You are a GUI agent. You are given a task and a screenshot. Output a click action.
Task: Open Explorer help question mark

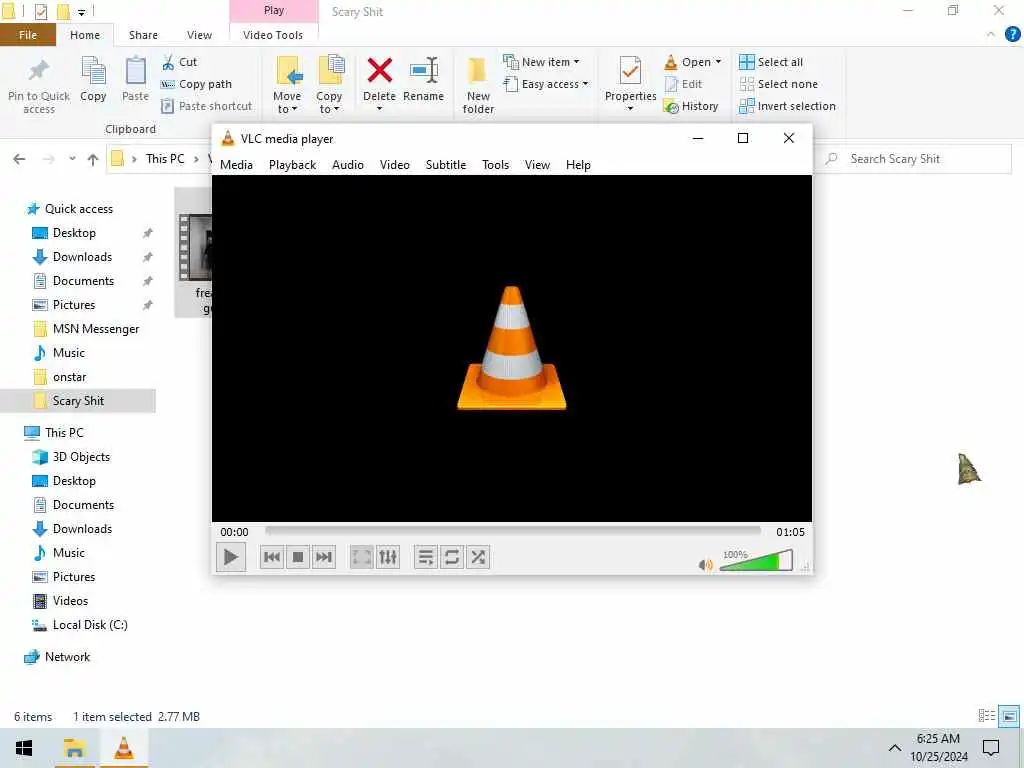click(x=1012, y=34)
